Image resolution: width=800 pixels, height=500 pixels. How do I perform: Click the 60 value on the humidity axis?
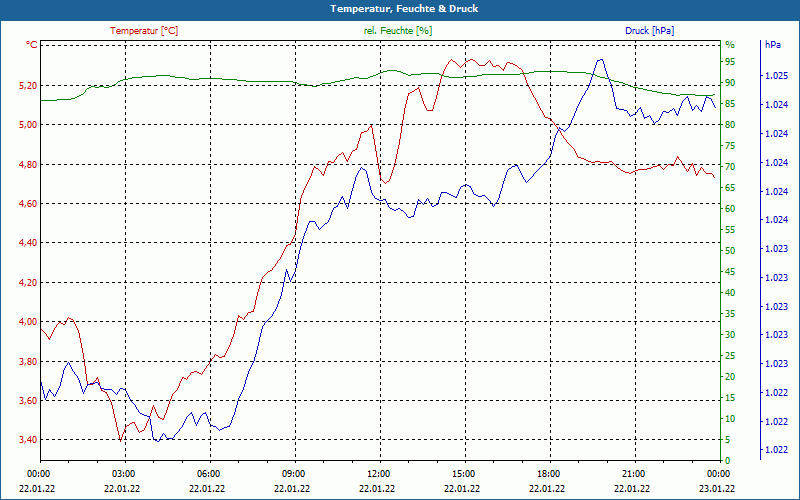click(730, 209)
